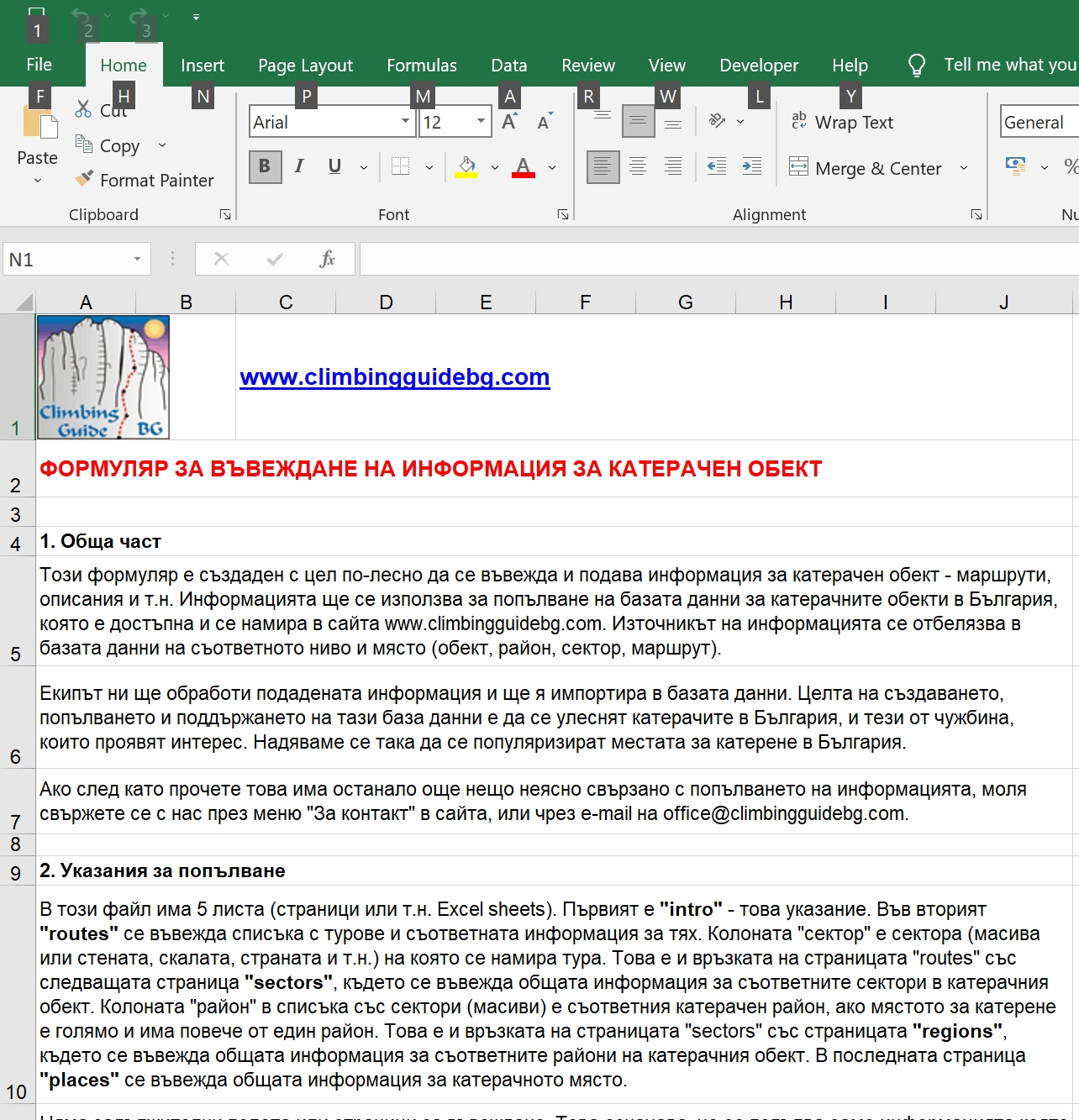Click Select All corner triangle
Image resolution: width=1079 pixels, height=1120 pixels.
point(24,302)
